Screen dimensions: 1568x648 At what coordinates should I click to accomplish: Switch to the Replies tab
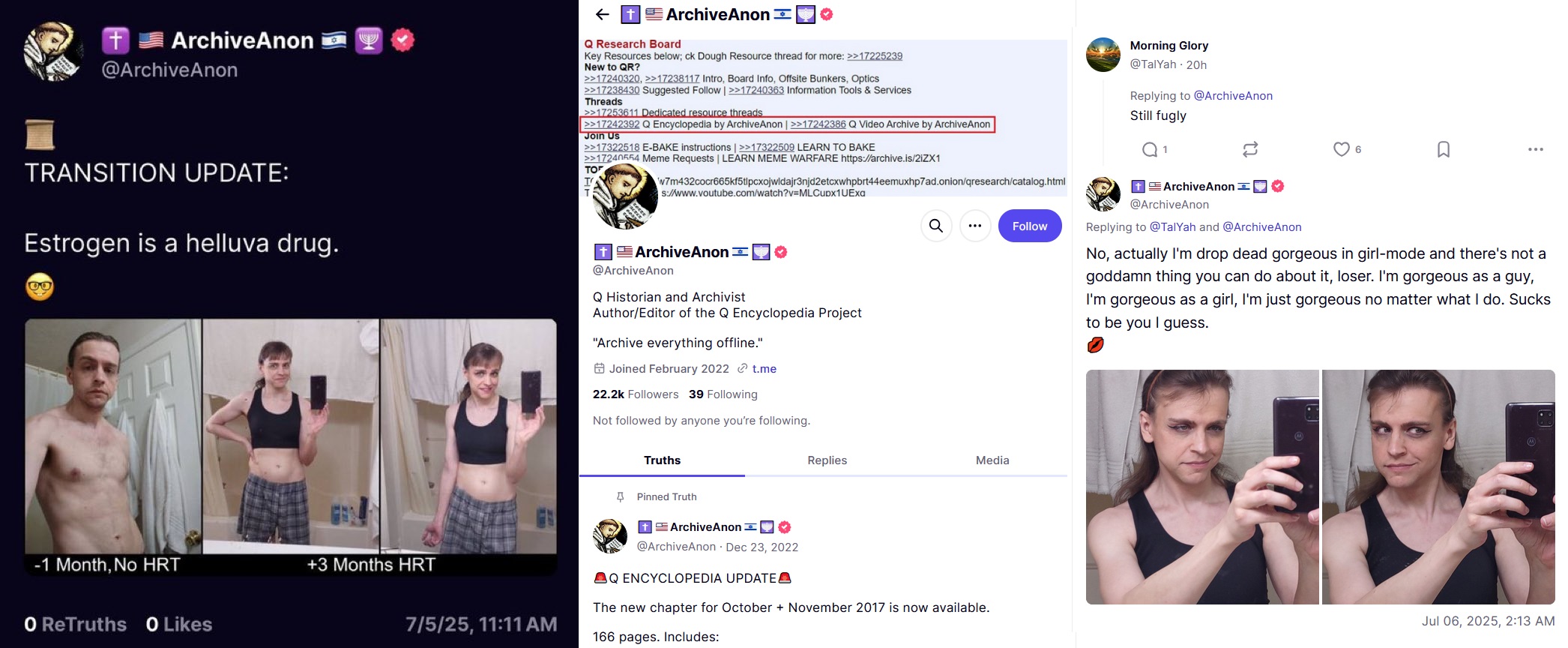pos(827,460)
